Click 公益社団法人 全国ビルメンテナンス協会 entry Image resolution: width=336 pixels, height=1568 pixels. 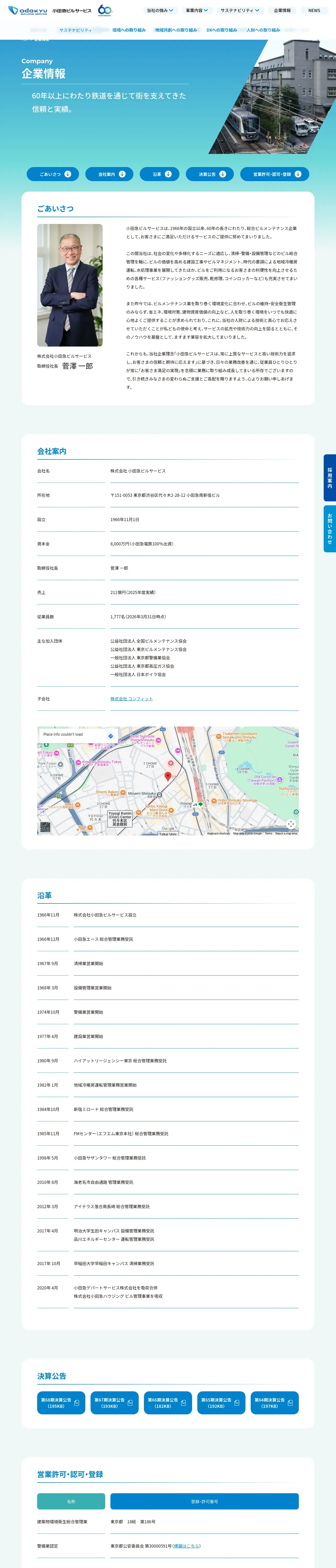point(149,641)
